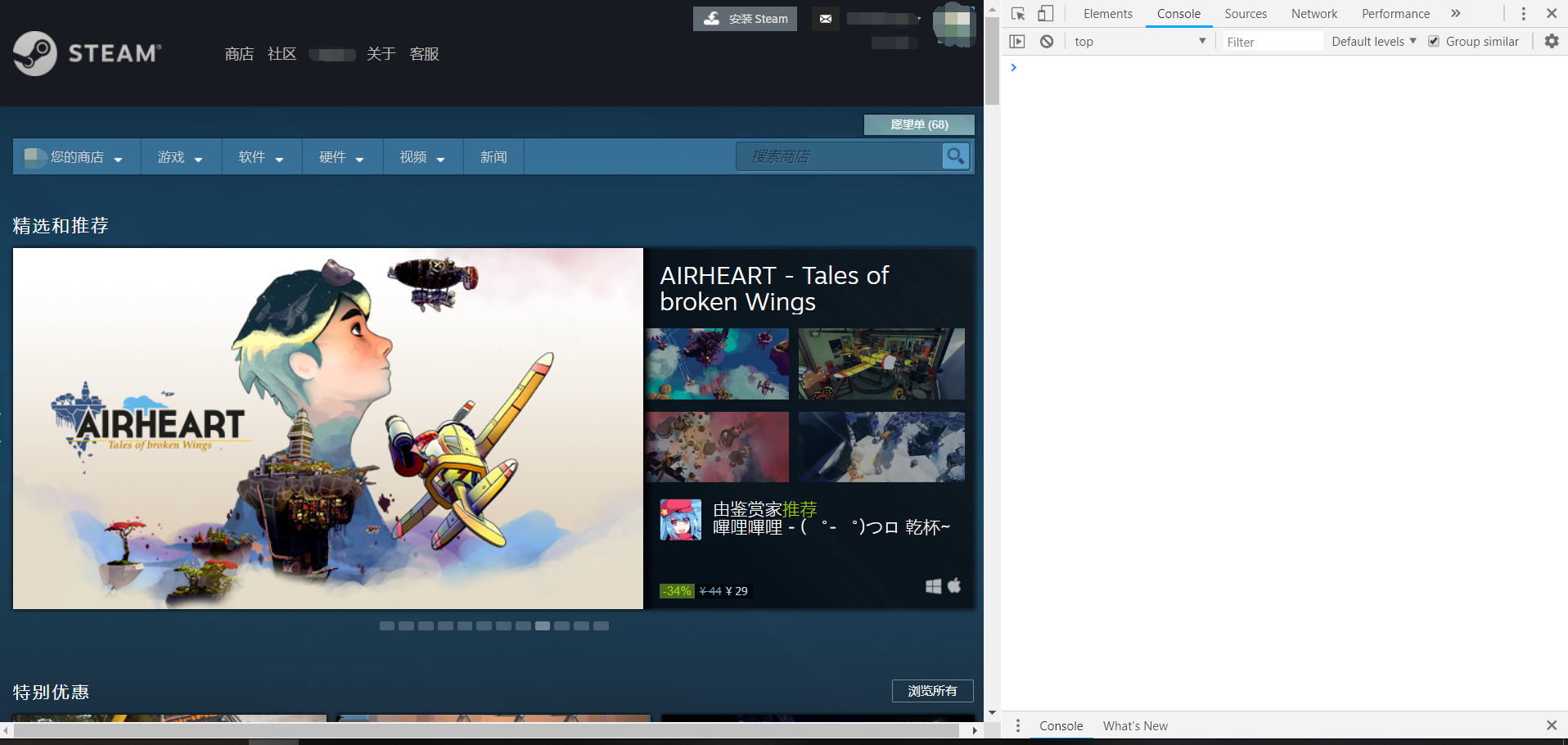View the reddish islands screenshot thumbnail
This screenshot has width=1568, height=745.
[717, 447]
